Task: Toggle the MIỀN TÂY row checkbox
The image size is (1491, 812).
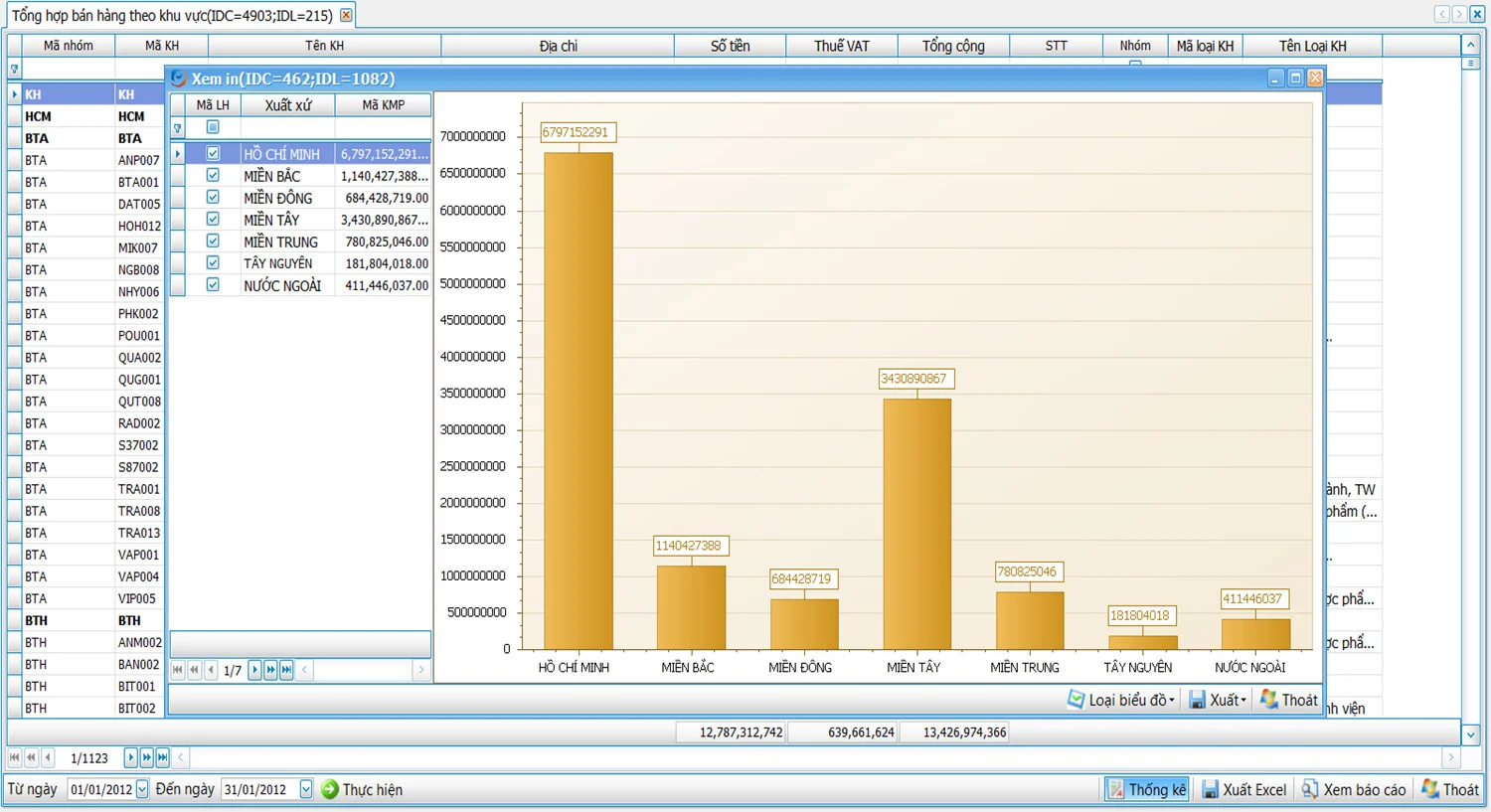Action: [213, 219]
